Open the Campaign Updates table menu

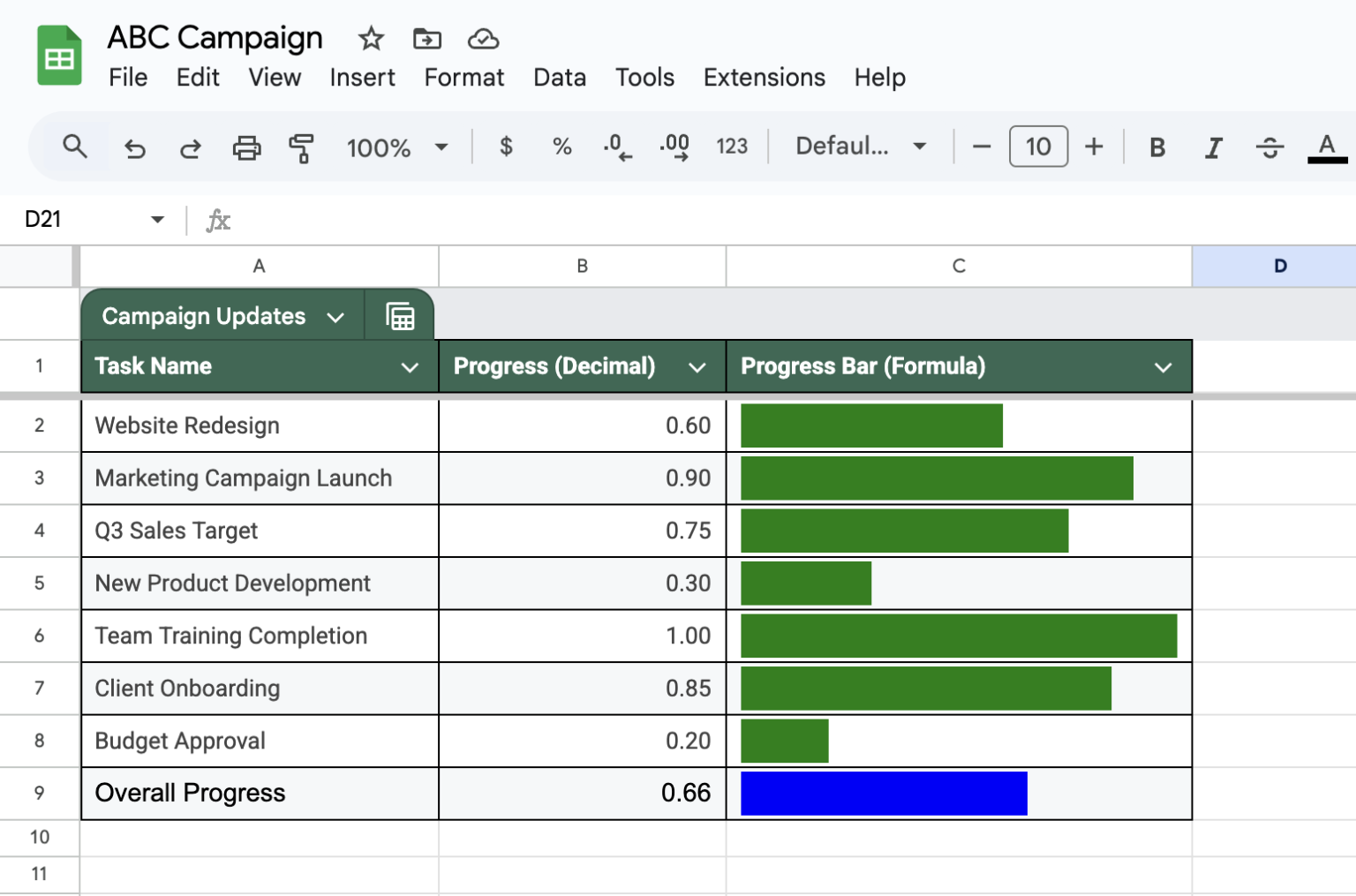(335, 316)
